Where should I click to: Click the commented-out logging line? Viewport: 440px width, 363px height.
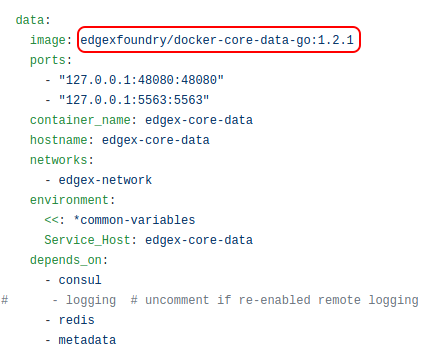point(210,300)
